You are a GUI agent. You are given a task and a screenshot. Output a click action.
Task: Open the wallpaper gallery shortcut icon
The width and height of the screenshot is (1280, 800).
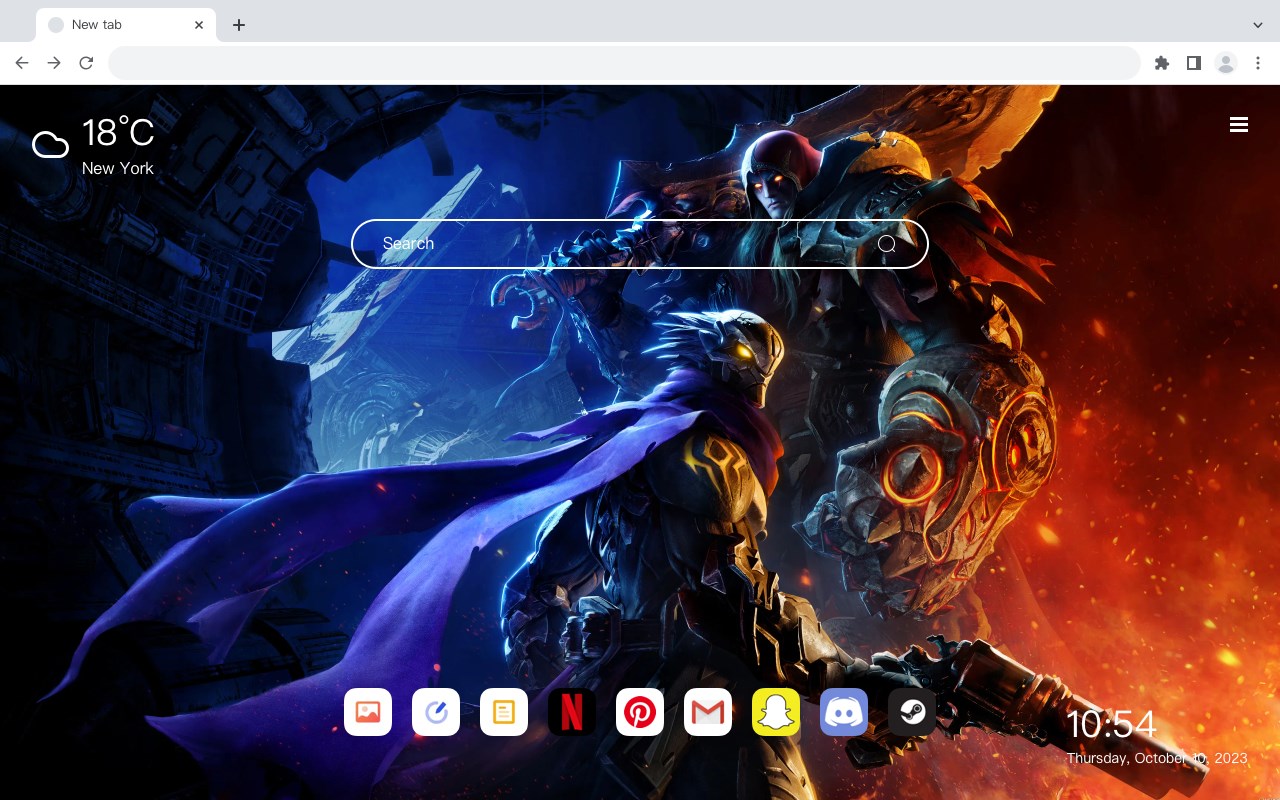pyautogui.click(x=368, y=712)
